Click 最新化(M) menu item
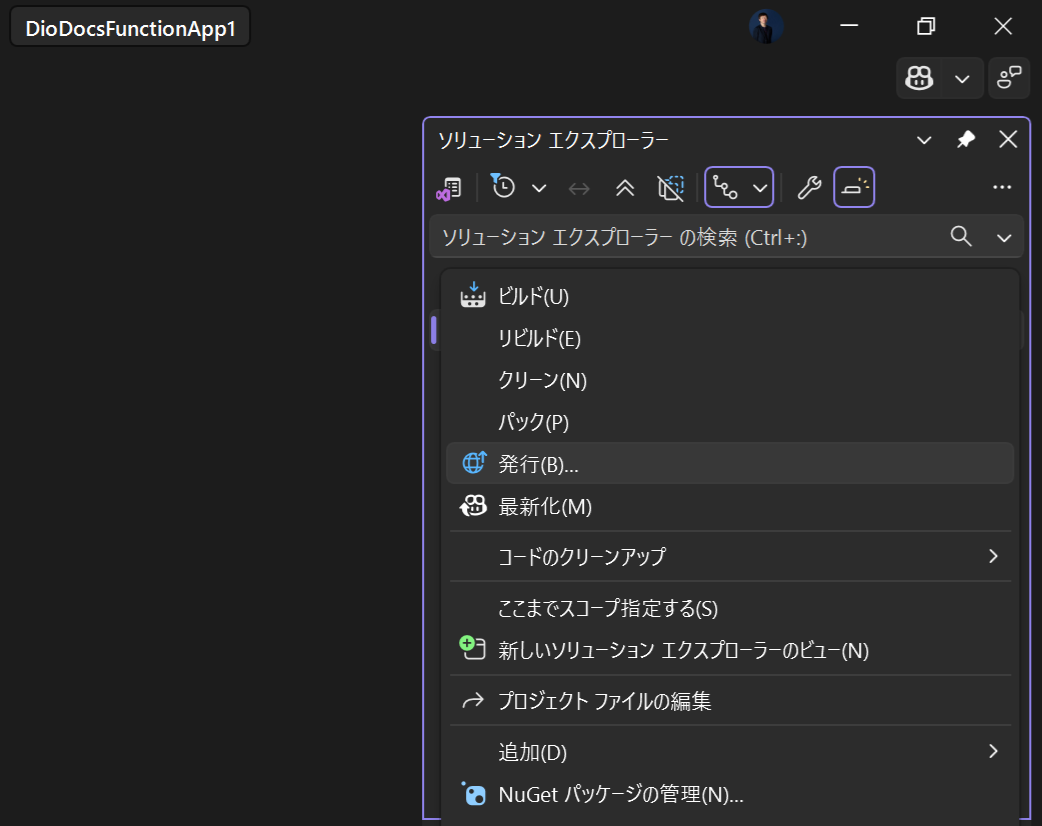Screen dimensions: 1042x826 [730, 506]
